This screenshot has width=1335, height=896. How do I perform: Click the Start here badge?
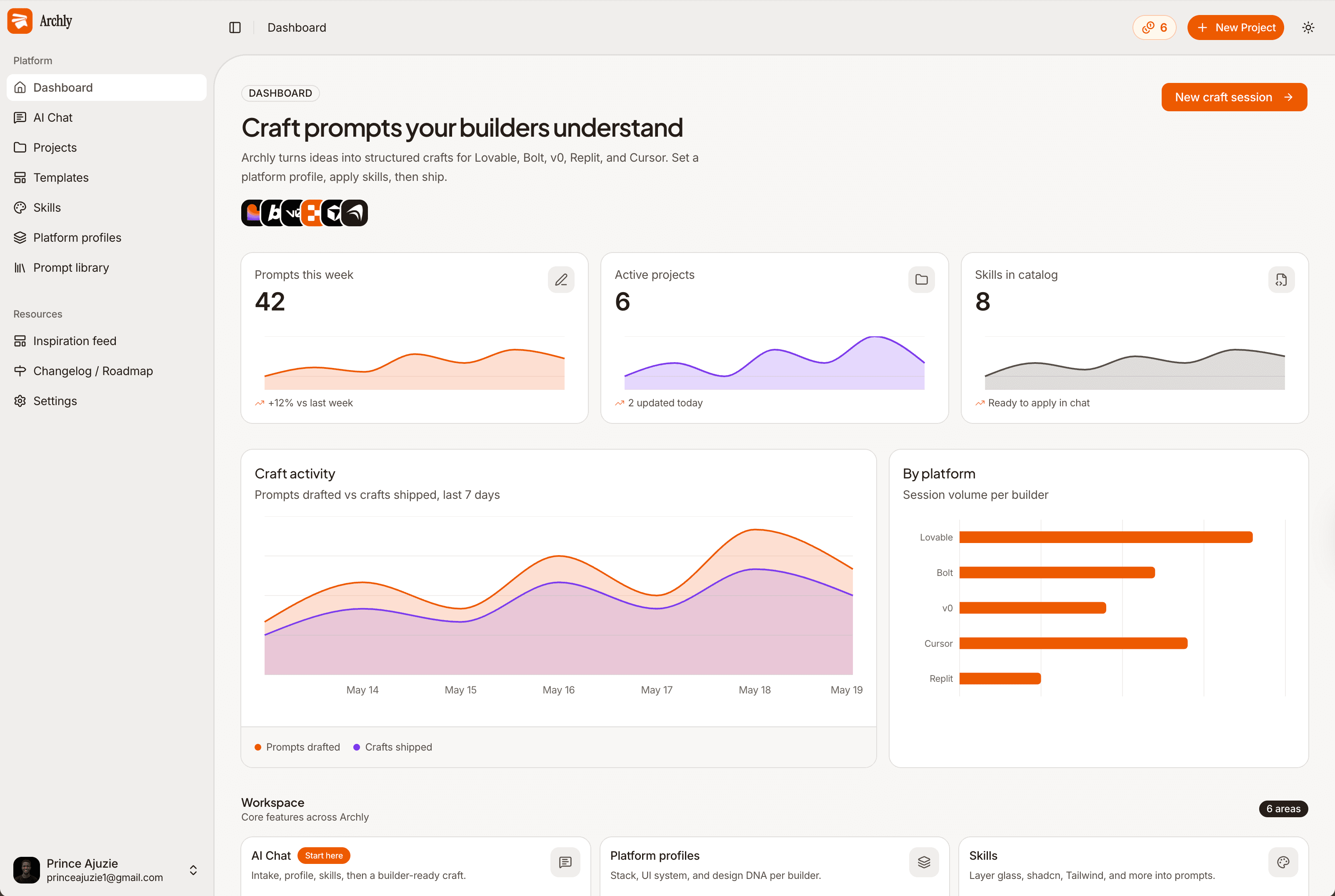point(323,856)
